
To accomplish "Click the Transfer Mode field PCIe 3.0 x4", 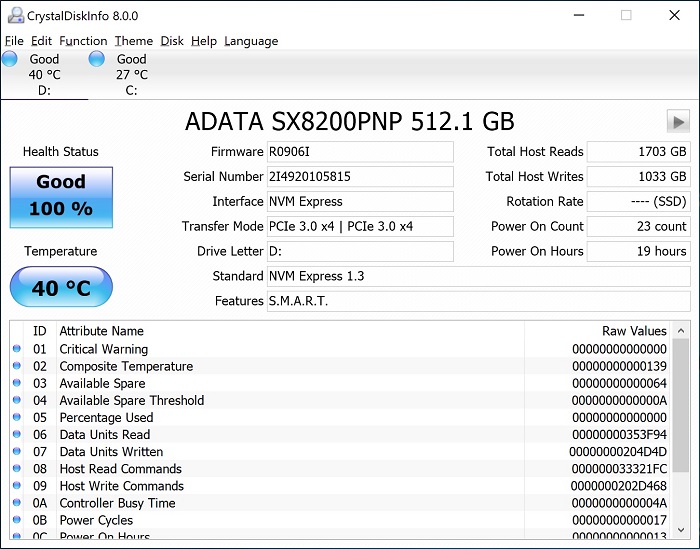I will click(x=360, y=226).
